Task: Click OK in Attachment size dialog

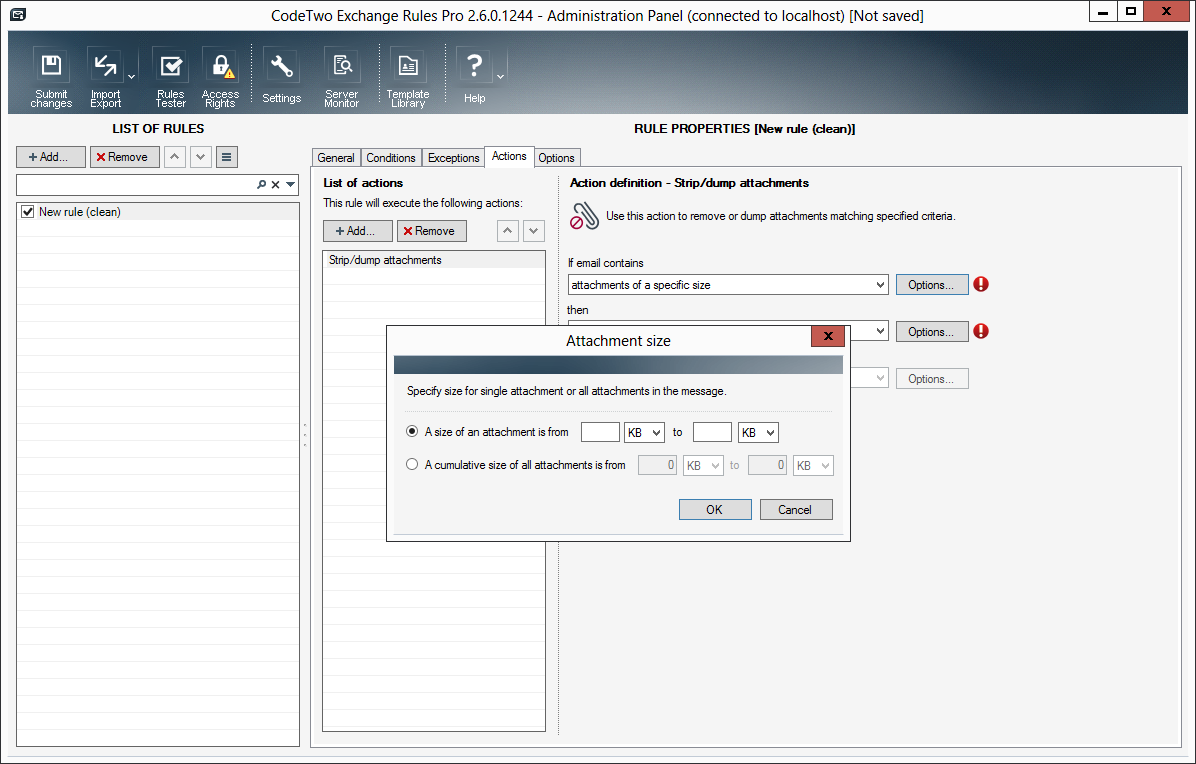Action: [714, 510]
